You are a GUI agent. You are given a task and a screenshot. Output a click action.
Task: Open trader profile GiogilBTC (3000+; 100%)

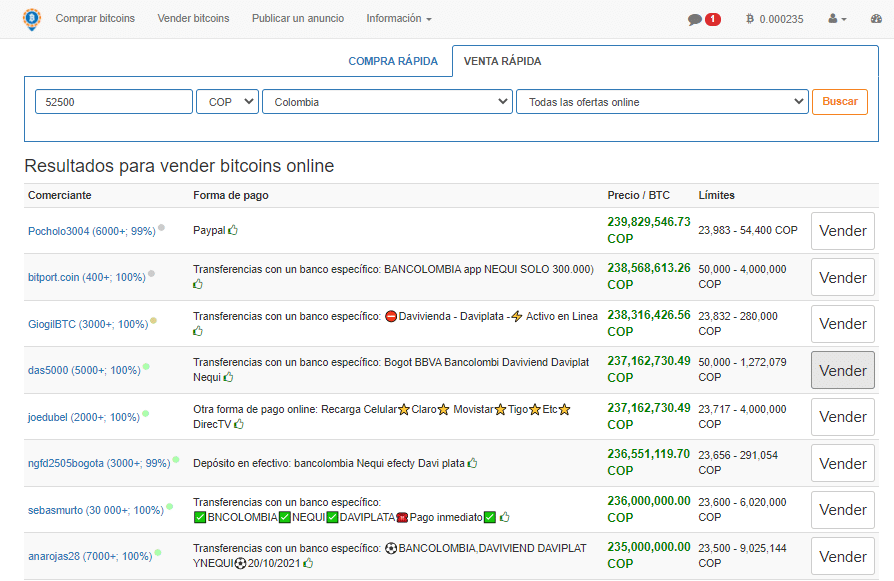point(88,324)
